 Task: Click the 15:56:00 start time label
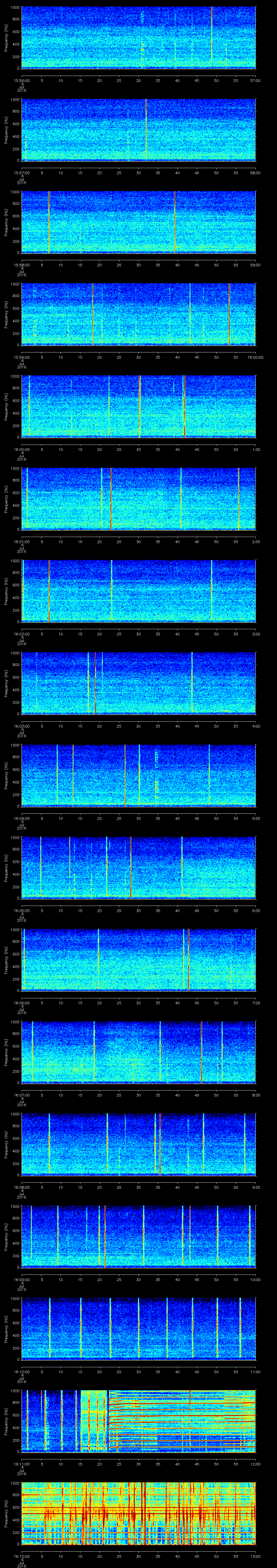coord(21,80)
